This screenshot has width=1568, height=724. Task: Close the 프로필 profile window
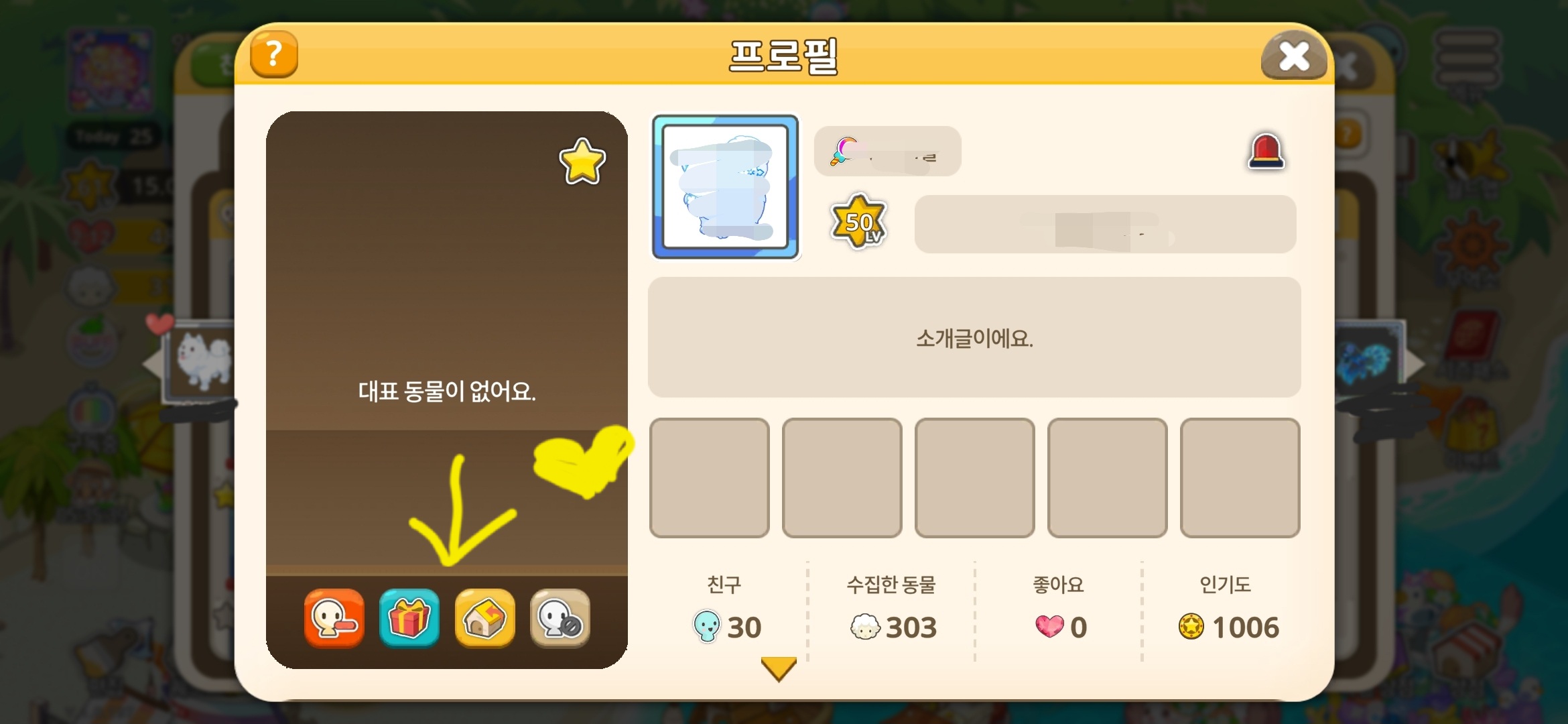click(1294, 56)
